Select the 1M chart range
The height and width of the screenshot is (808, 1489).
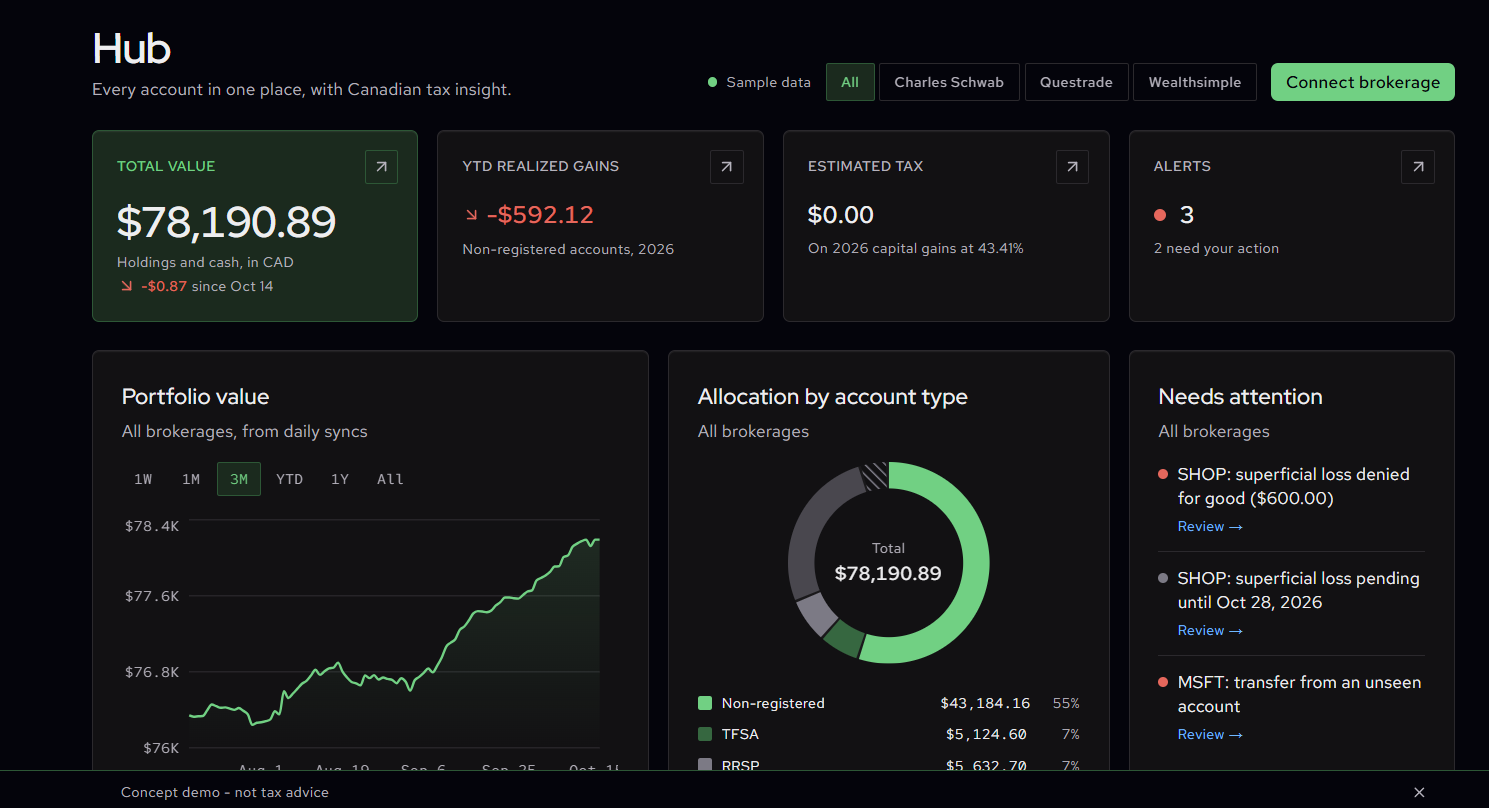pyautogui.click(x=191, y=479)
